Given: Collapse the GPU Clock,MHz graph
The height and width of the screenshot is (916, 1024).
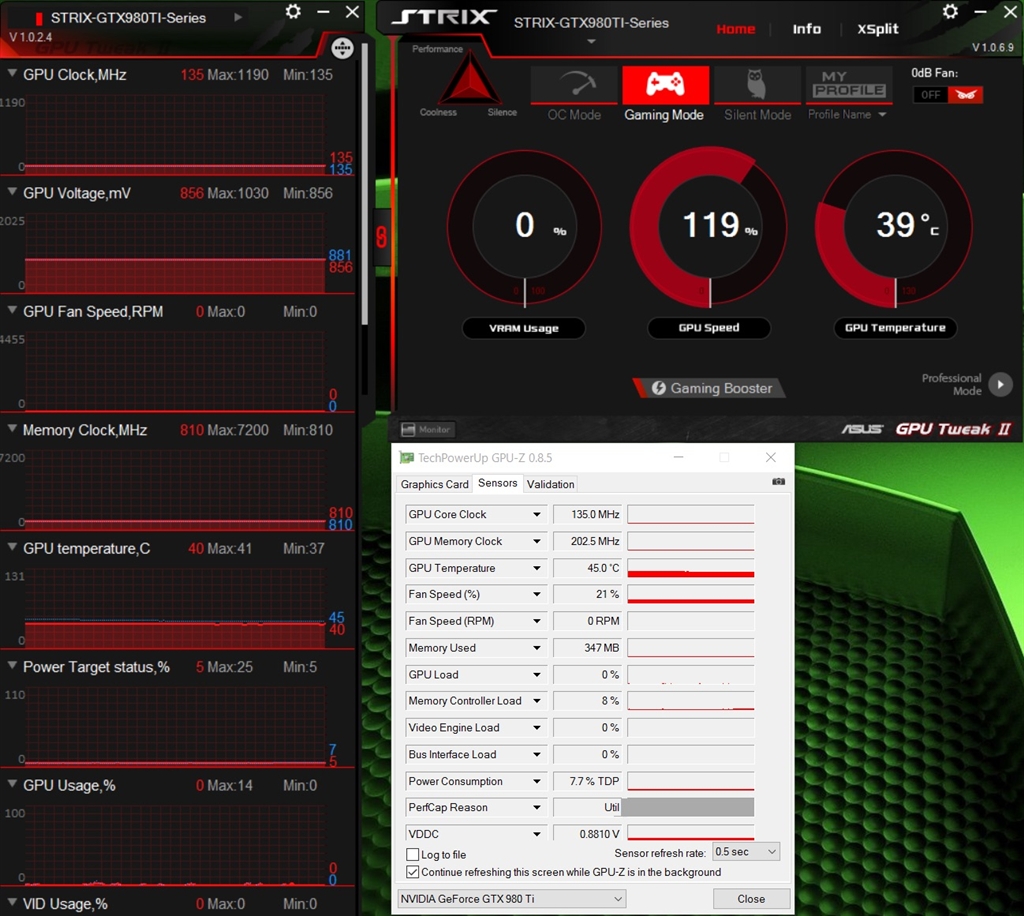Looking at the screenshot, I should coord(12,74).
